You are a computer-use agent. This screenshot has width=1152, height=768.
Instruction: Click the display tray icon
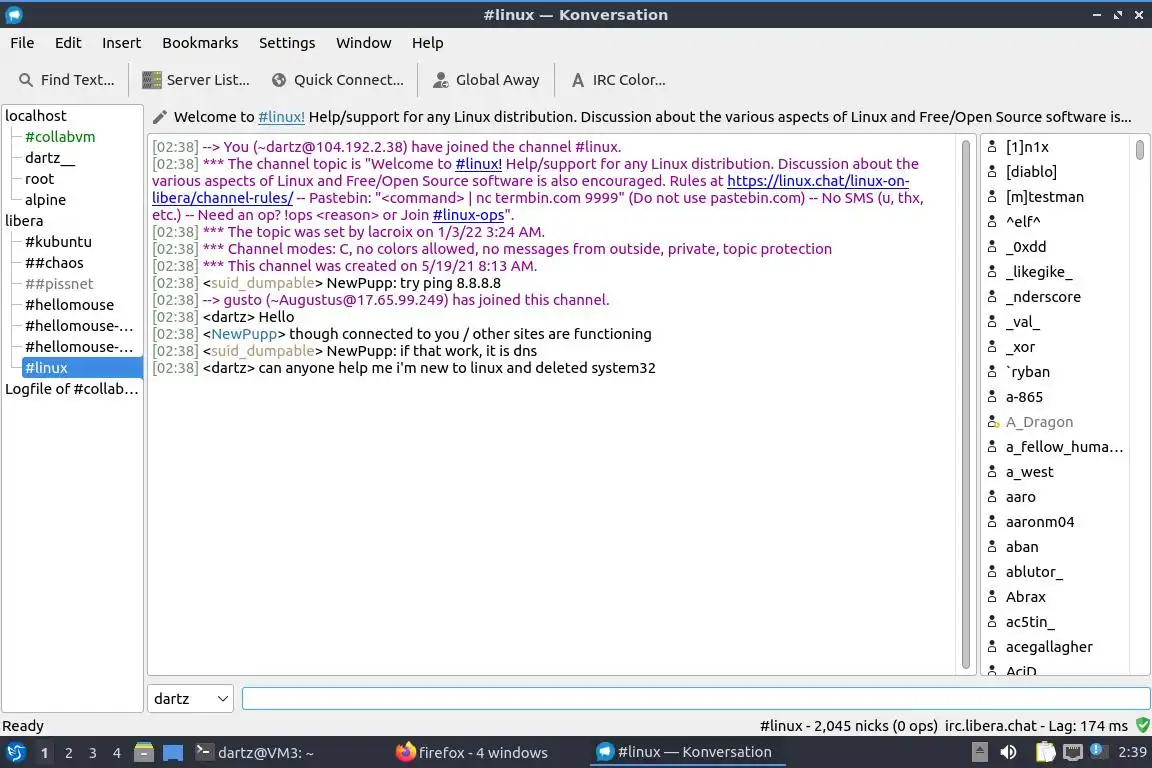[x=1073, y=752]
